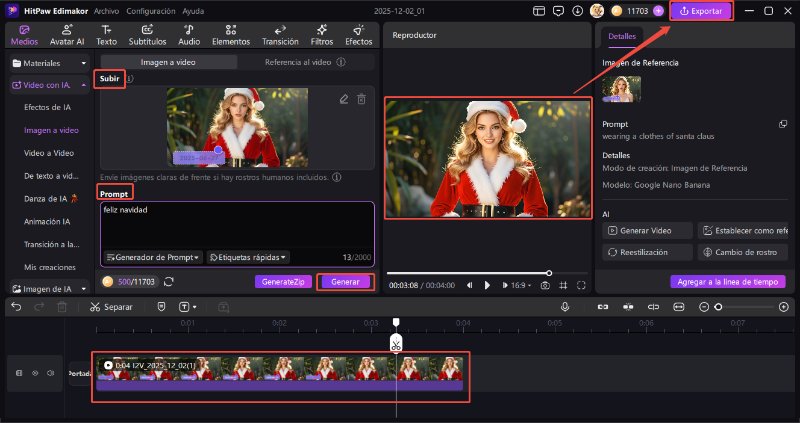
Task: Open the text tool dropdown in the timeline toolbar
Action: [187, 307]
